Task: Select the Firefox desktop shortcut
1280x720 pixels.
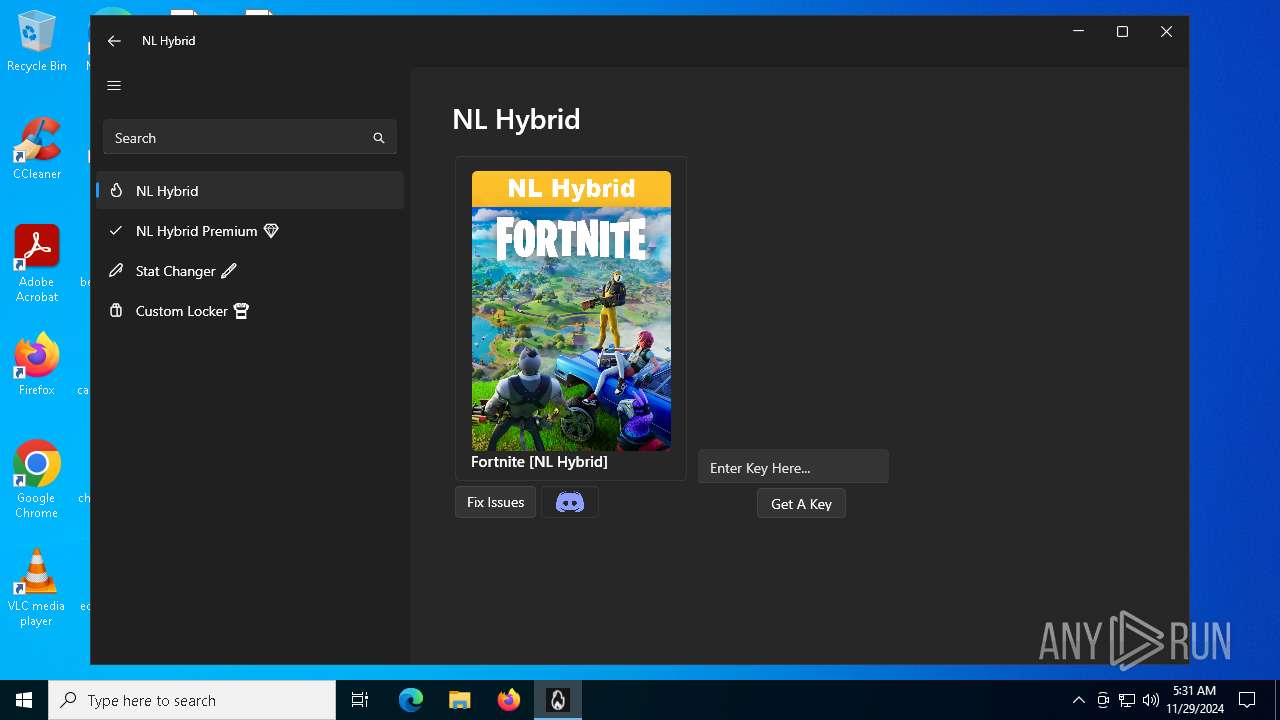Action: pos(37,365)
